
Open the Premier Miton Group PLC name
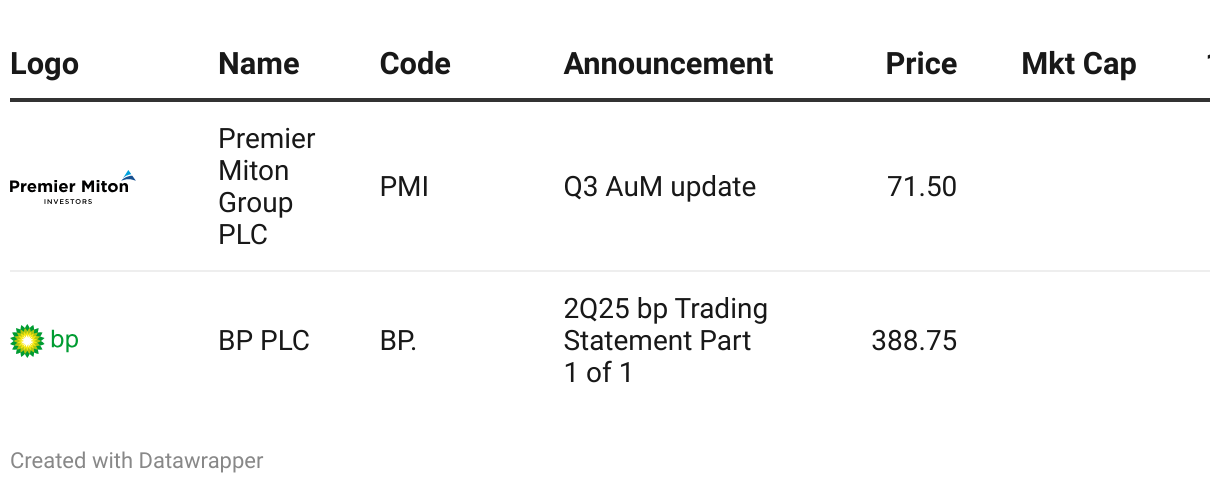coord(267,187)
